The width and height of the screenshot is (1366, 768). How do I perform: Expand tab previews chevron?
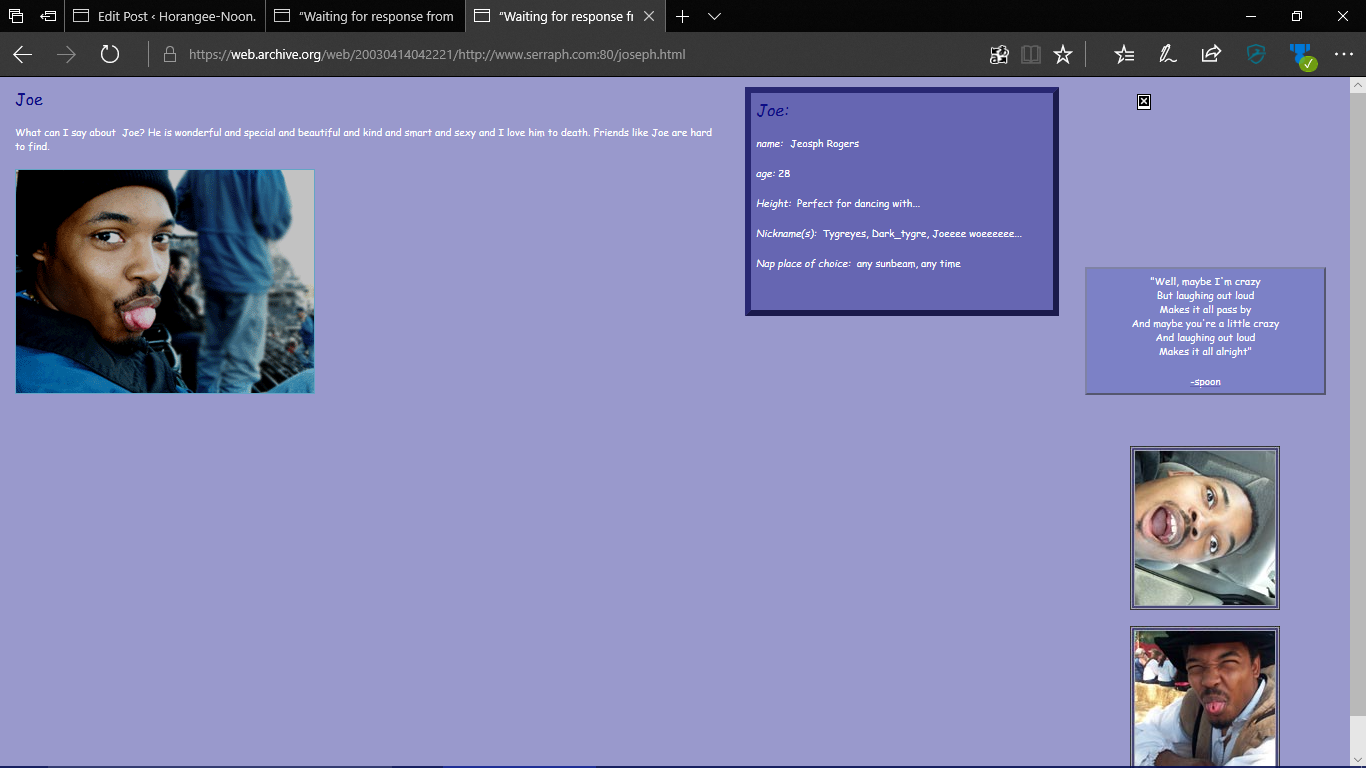pos(714,17)
